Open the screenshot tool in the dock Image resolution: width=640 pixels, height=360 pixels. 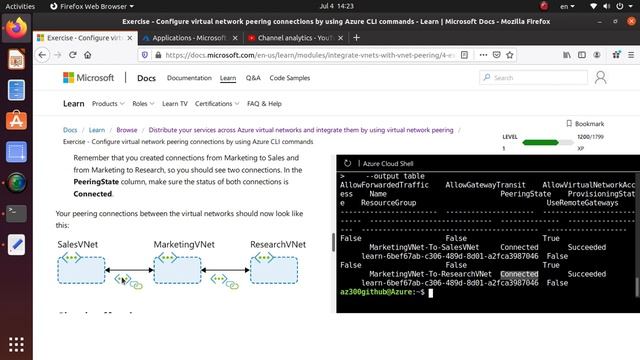click(16, 152)
